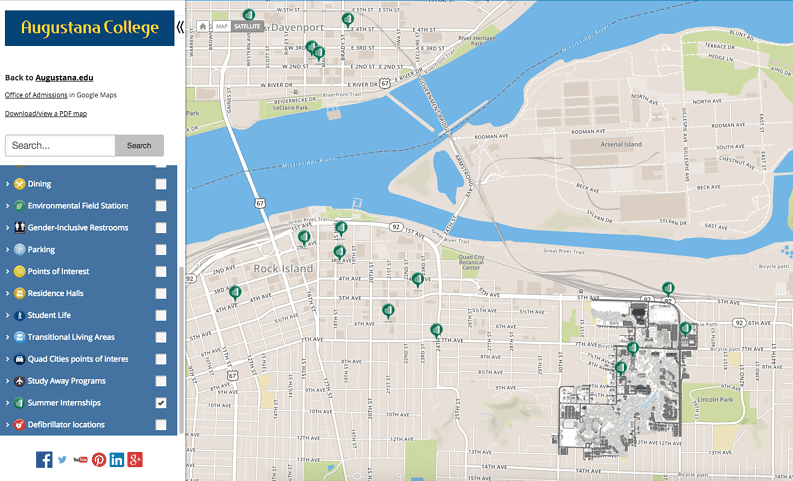Enable the Gender-Inclusive Restrooms checkbox
The width and height of the screenshot is (793, 481).
click(161, 228)
